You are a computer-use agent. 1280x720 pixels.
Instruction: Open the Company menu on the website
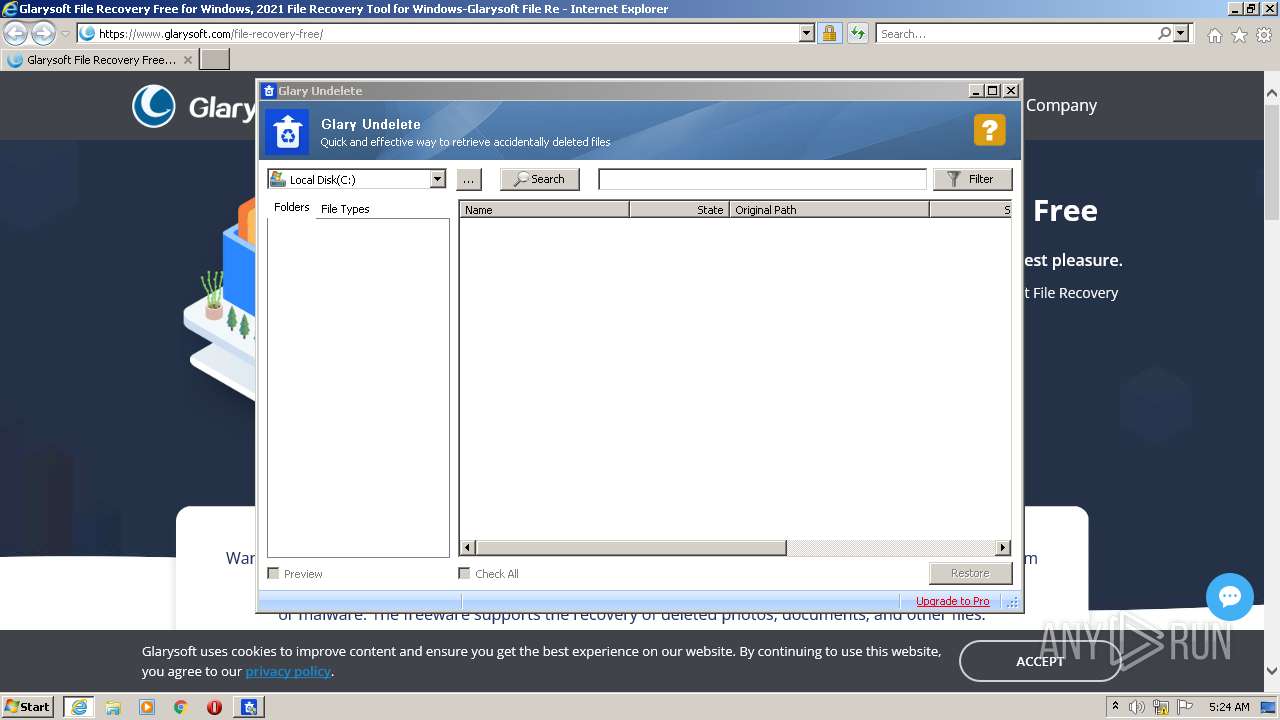(x=1061, y=105)
